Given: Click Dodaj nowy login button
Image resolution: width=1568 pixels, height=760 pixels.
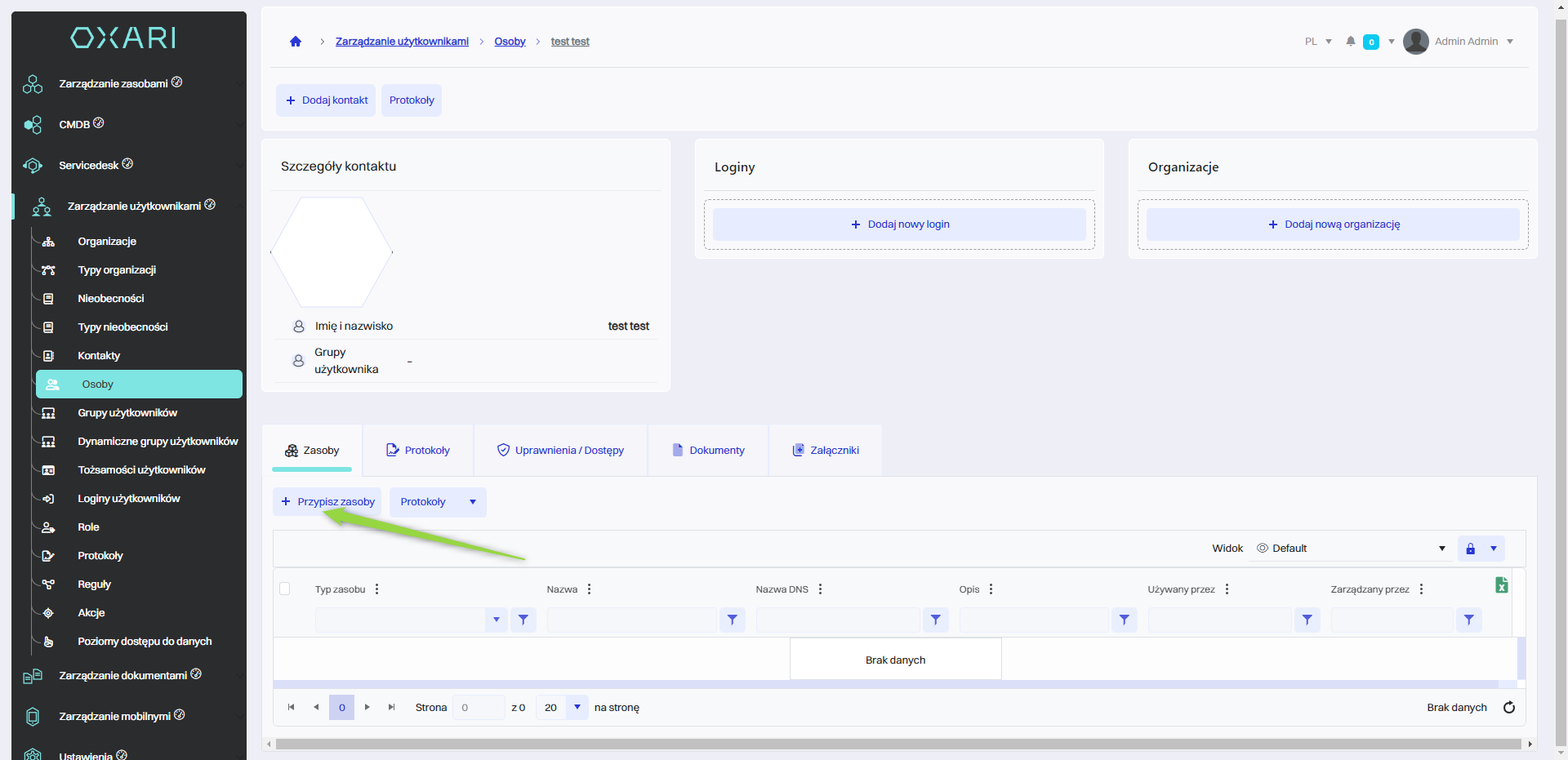Looking at the screenshot, I should click(x=899, y=224).
